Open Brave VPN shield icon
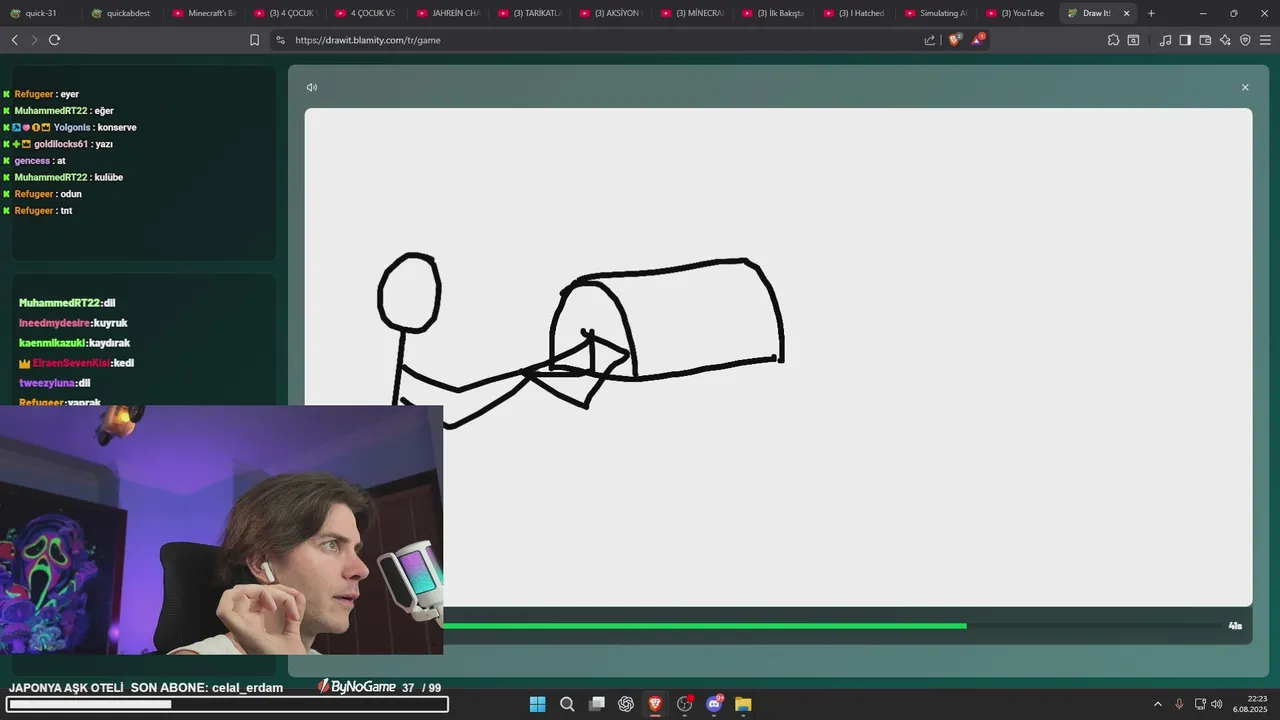1280x720 pixels. (x=1245, y=40)
